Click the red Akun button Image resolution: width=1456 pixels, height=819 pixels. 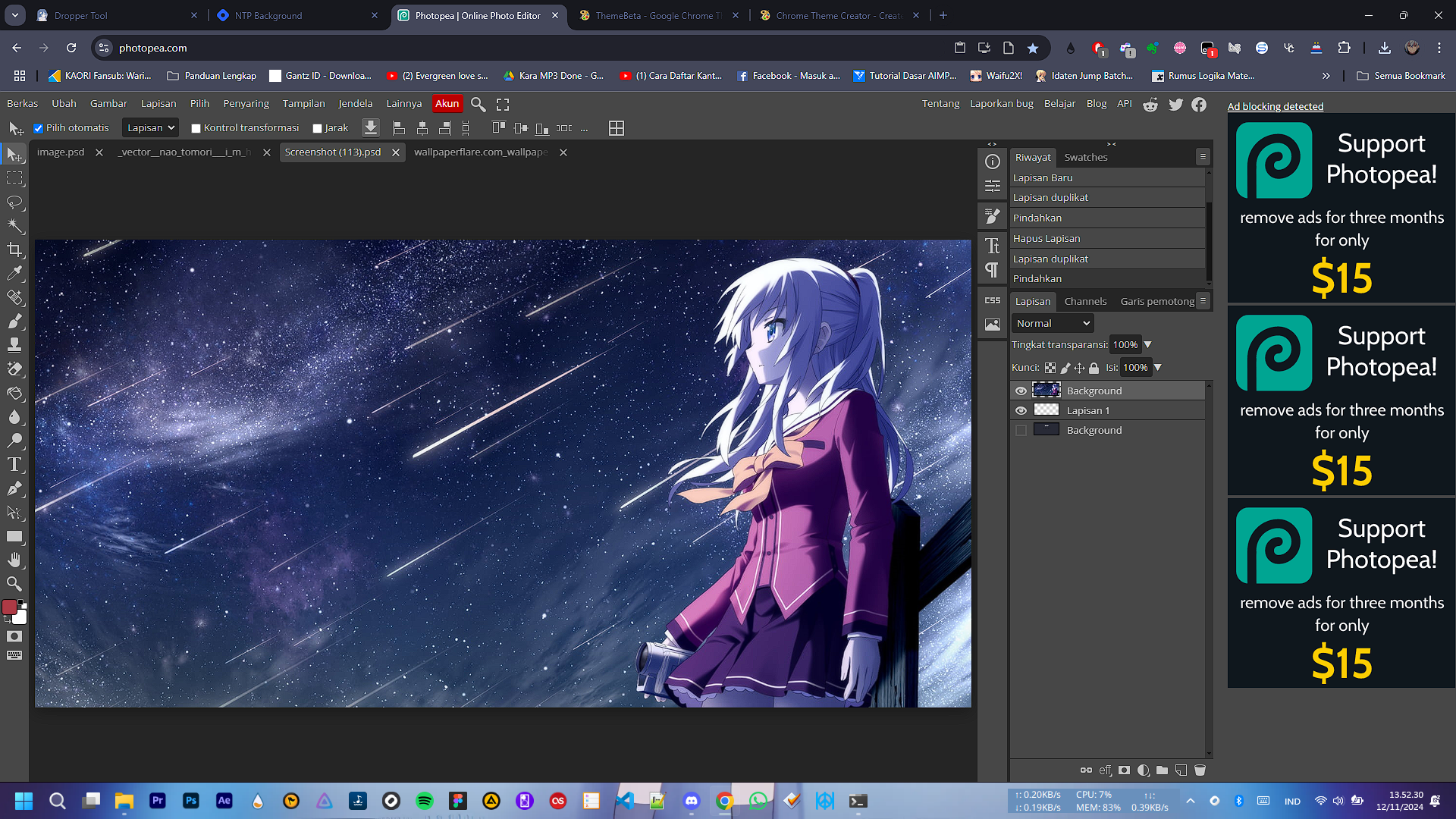click(x=447, y=103)
